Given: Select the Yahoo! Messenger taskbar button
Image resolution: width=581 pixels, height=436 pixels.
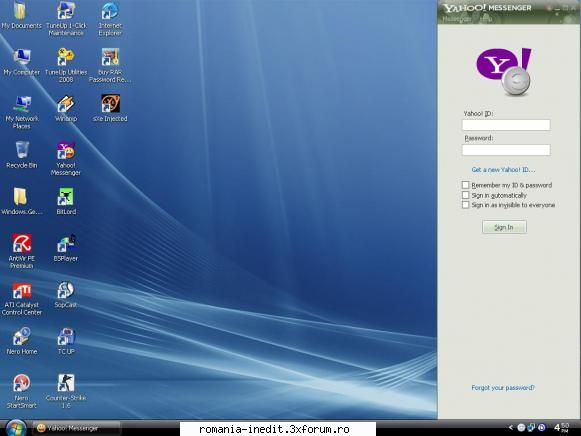Looking at the screenshot, I should click(76, 428).
